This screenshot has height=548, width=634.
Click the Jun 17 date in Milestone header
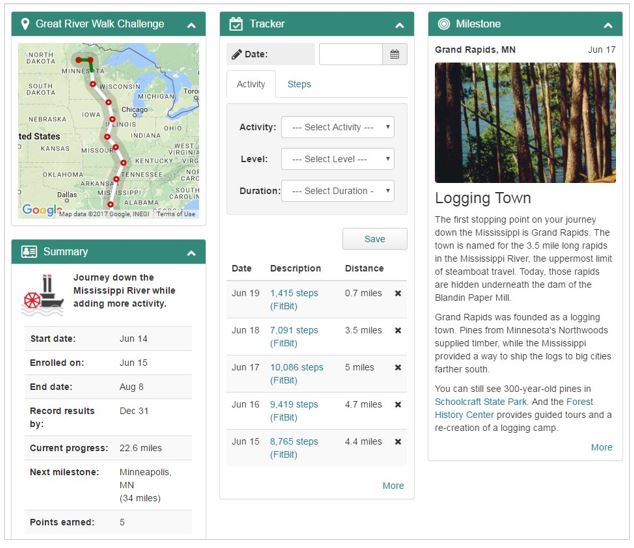coord(602,50)
